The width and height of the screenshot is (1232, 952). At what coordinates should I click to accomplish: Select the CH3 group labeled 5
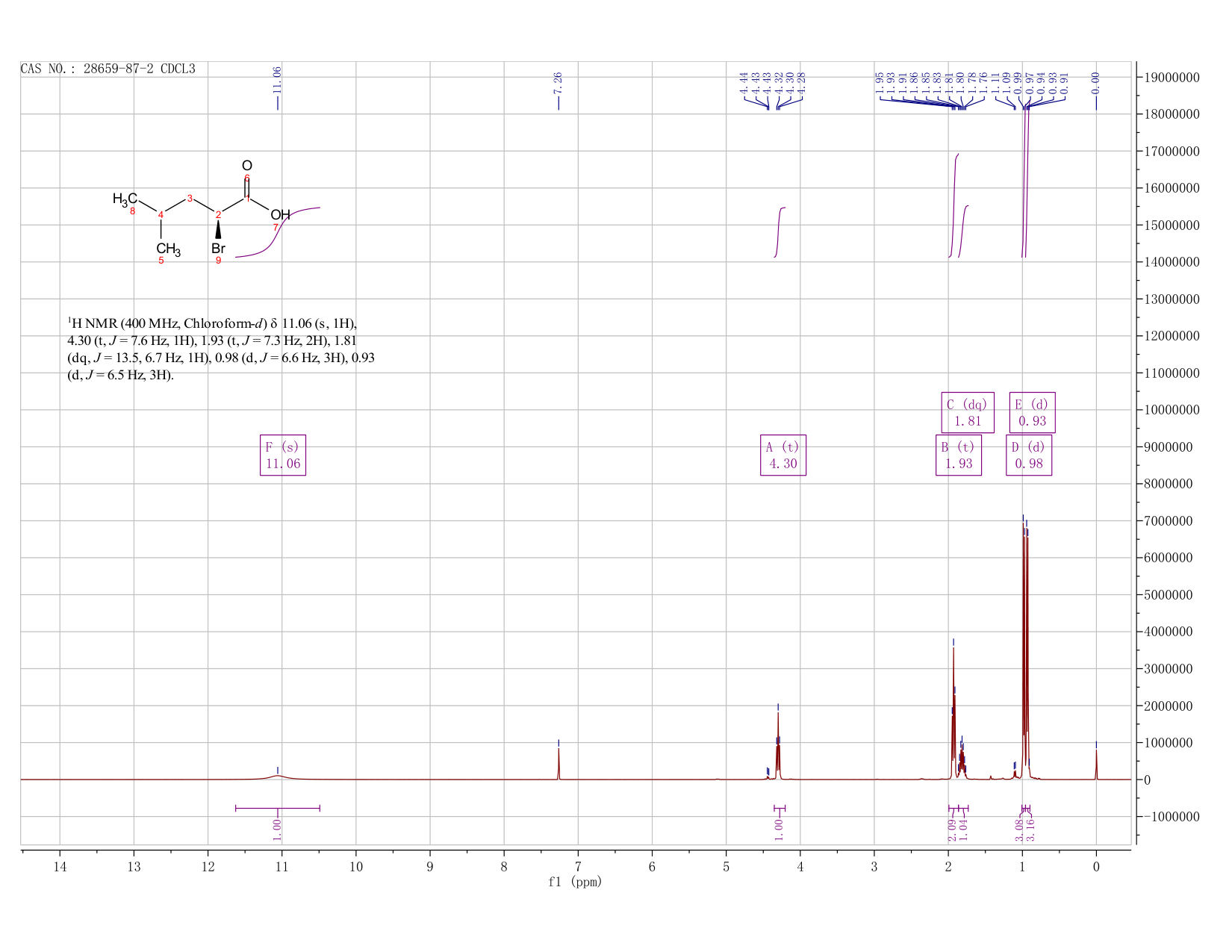click(168, 249)
